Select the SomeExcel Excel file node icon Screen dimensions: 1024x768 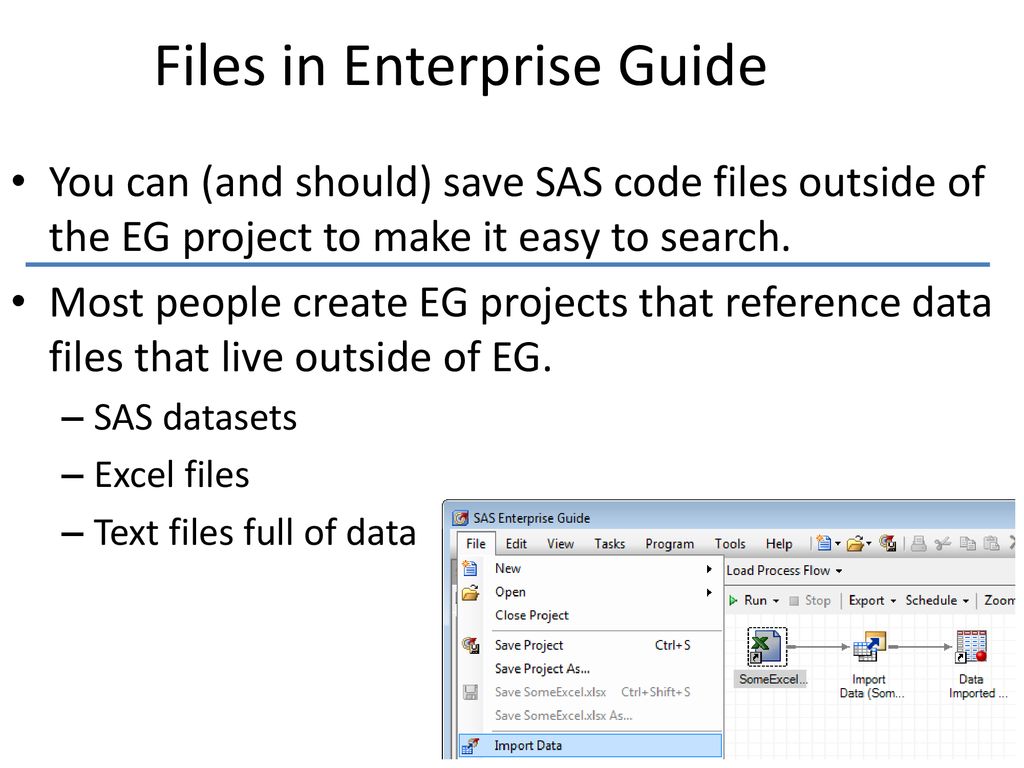point(767,647)
